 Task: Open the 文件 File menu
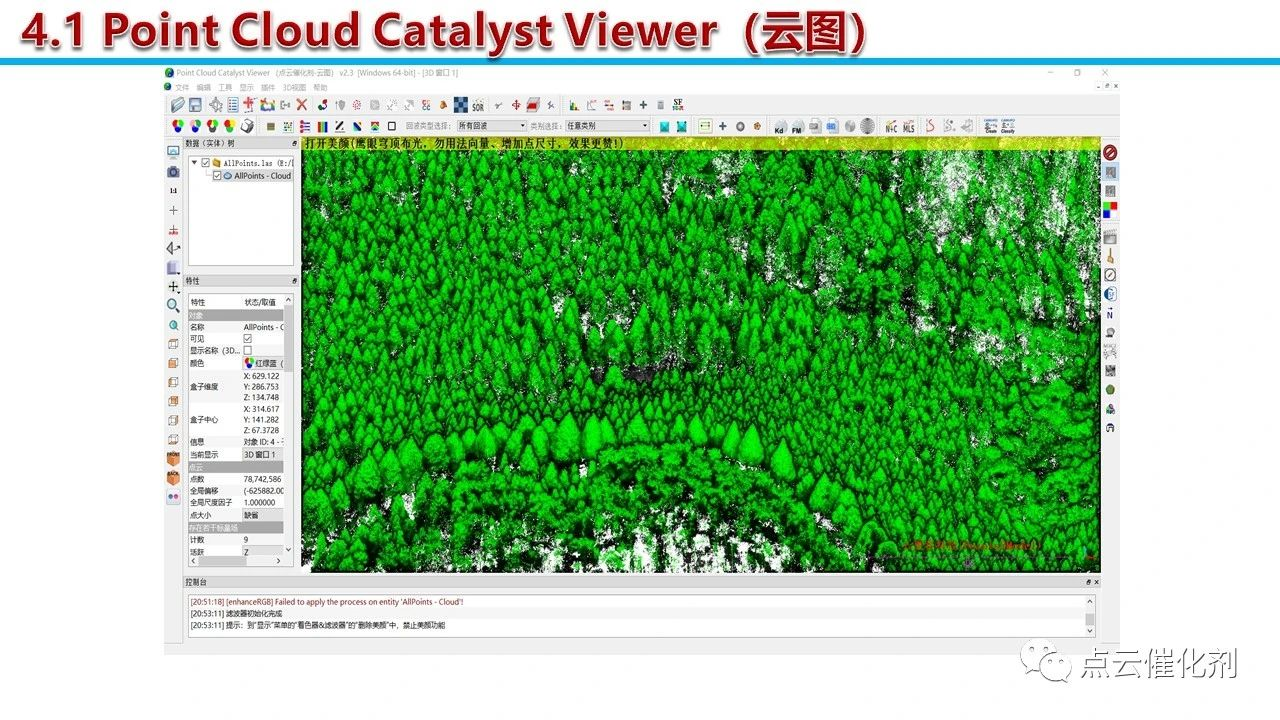click(182, 88)
